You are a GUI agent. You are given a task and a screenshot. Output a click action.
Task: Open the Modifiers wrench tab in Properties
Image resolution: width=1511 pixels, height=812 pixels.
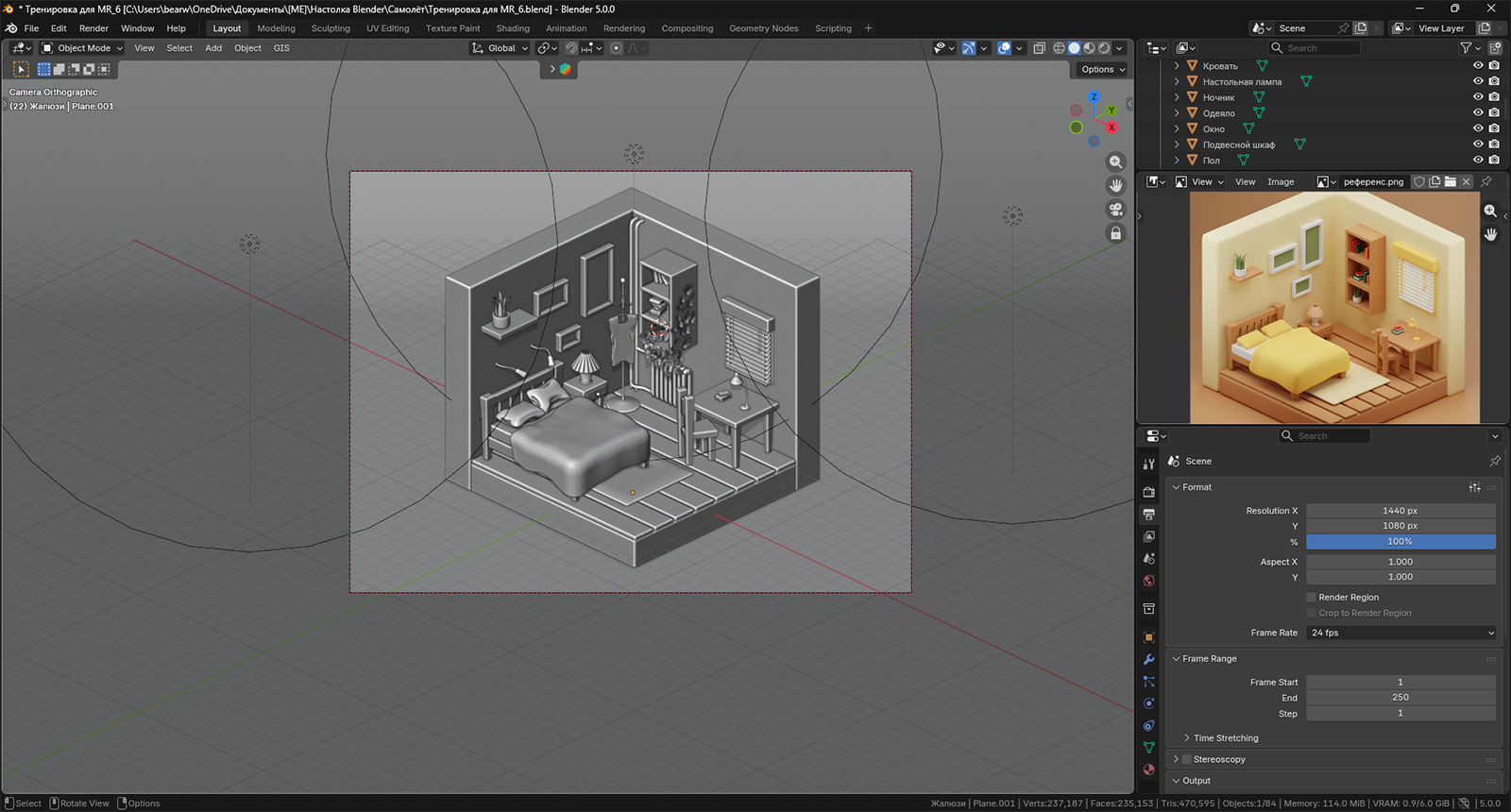[x=1148, y=659]
